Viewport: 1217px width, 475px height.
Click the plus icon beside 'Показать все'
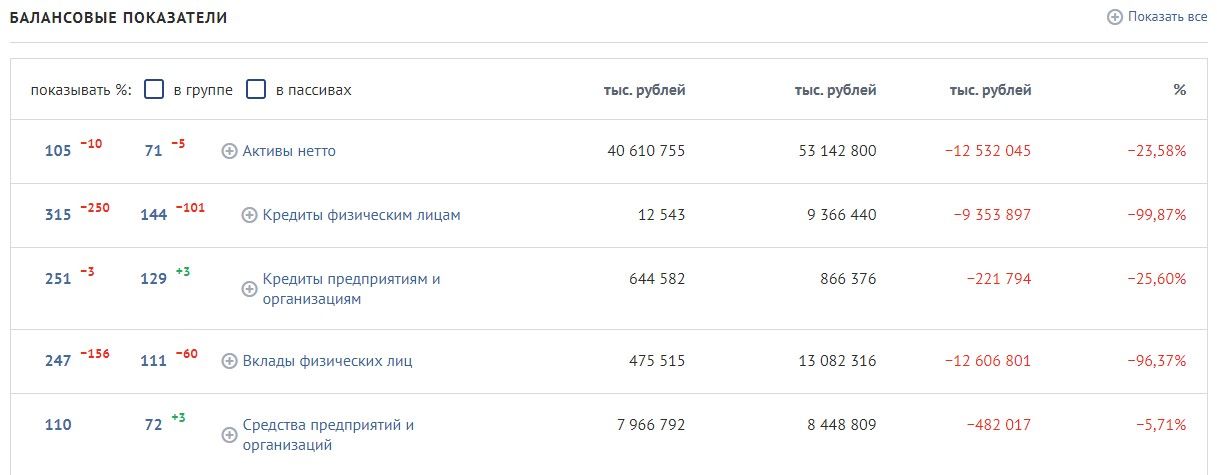tap(1115, 17)
